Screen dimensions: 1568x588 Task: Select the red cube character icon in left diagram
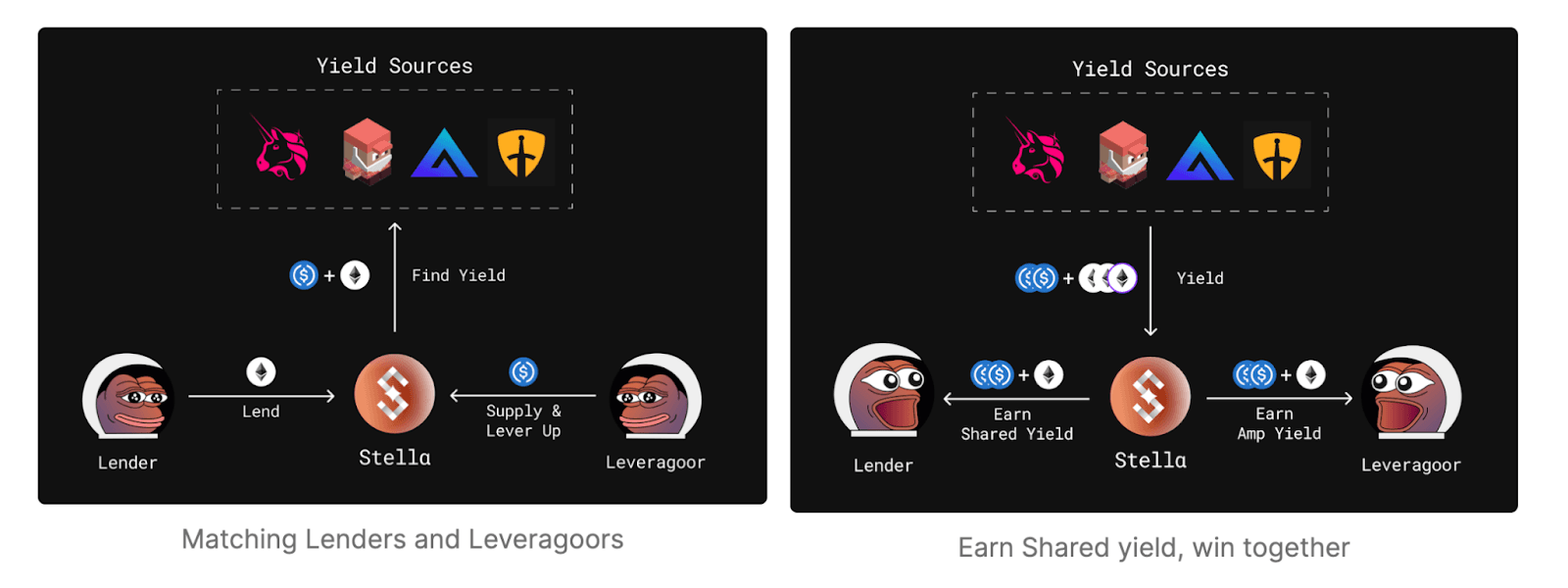[367, 152]
